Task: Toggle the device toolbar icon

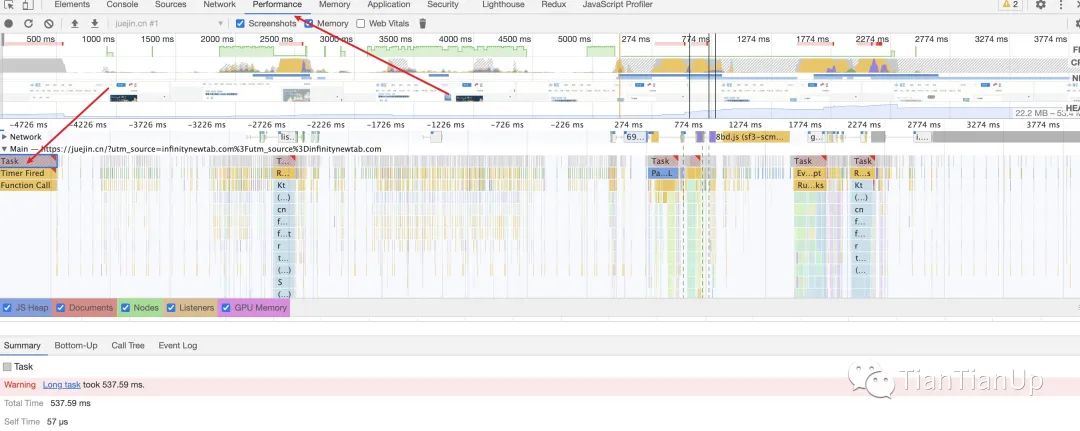Action: point(28,5)
